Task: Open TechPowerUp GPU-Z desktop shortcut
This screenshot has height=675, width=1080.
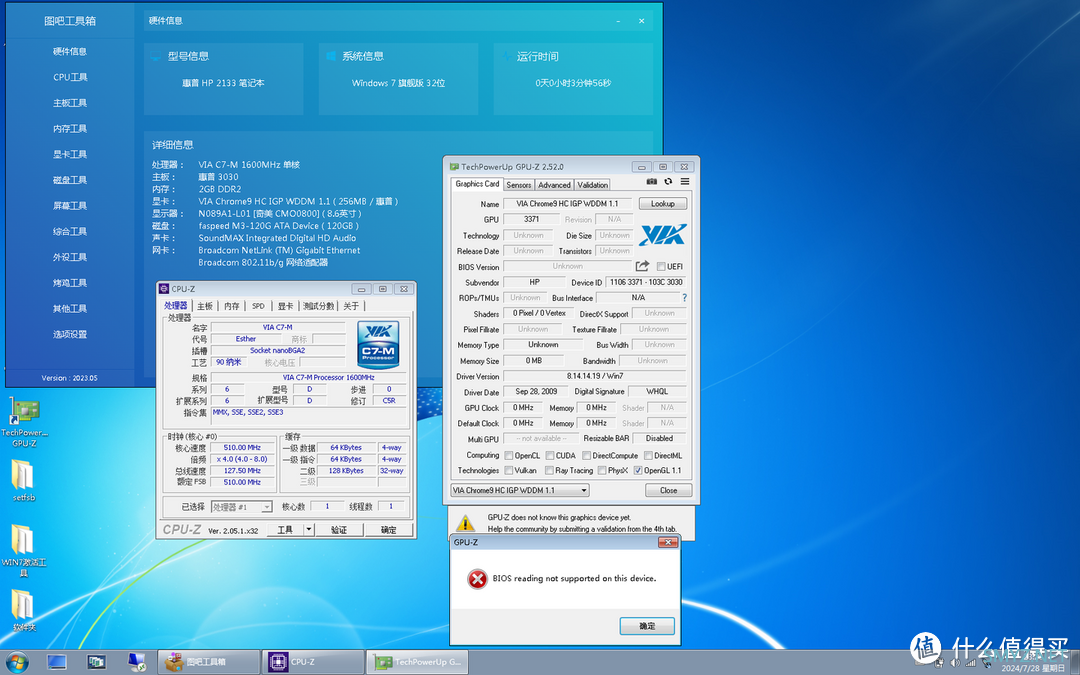Action: [24, 422]
